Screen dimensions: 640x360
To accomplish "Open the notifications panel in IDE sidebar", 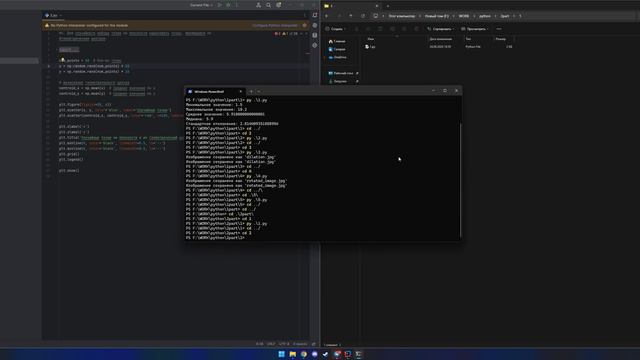I will pyautogui.click(x=315, y=15).
